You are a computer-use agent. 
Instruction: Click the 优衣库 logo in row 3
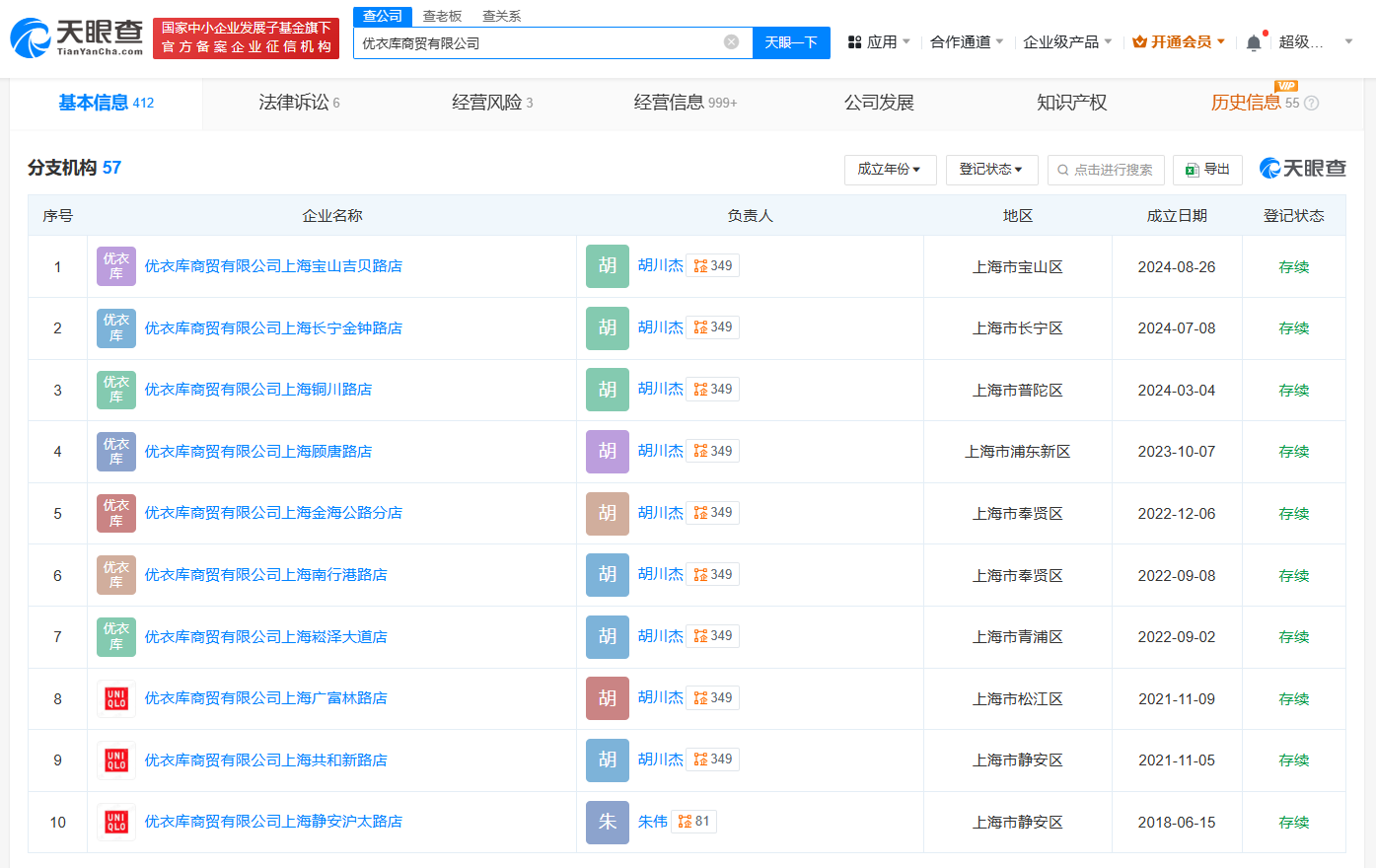116,390
